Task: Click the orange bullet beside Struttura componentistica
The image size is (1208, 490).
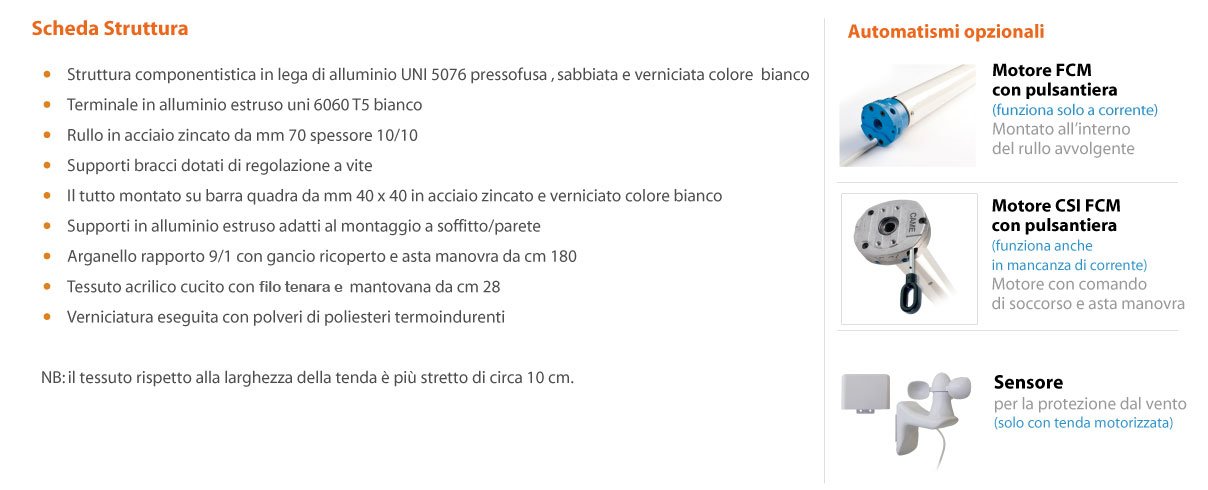Action: 47,75
